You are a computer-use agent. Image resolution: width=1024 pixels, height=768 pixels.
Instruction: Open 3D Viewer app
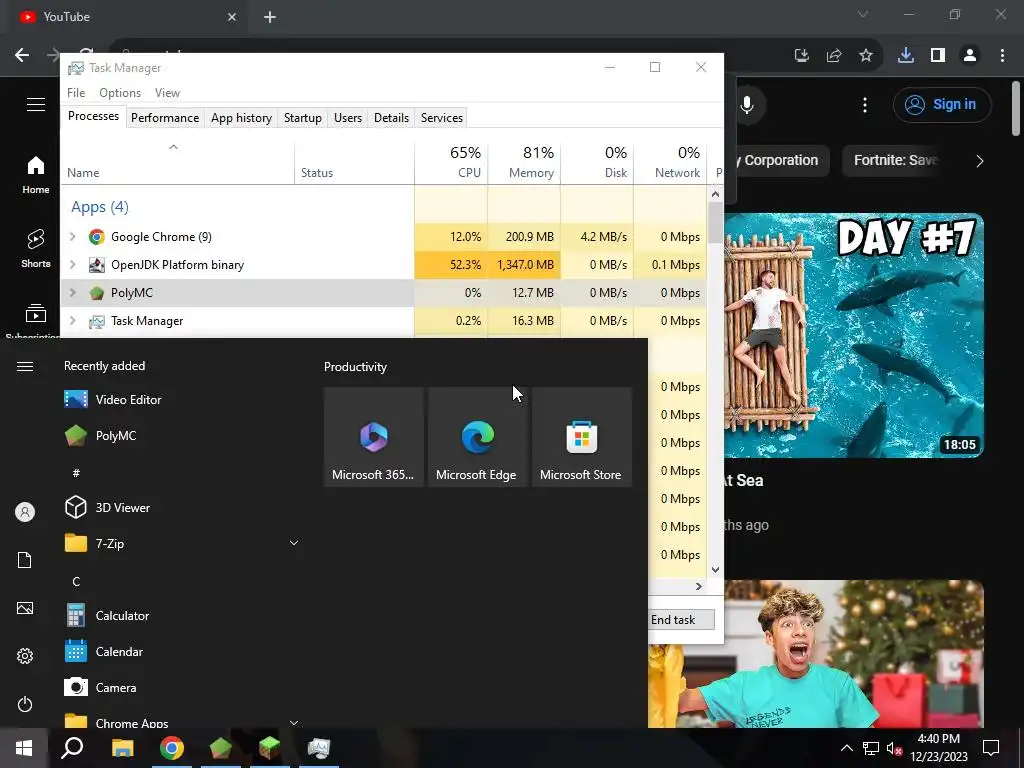point(107,507)
